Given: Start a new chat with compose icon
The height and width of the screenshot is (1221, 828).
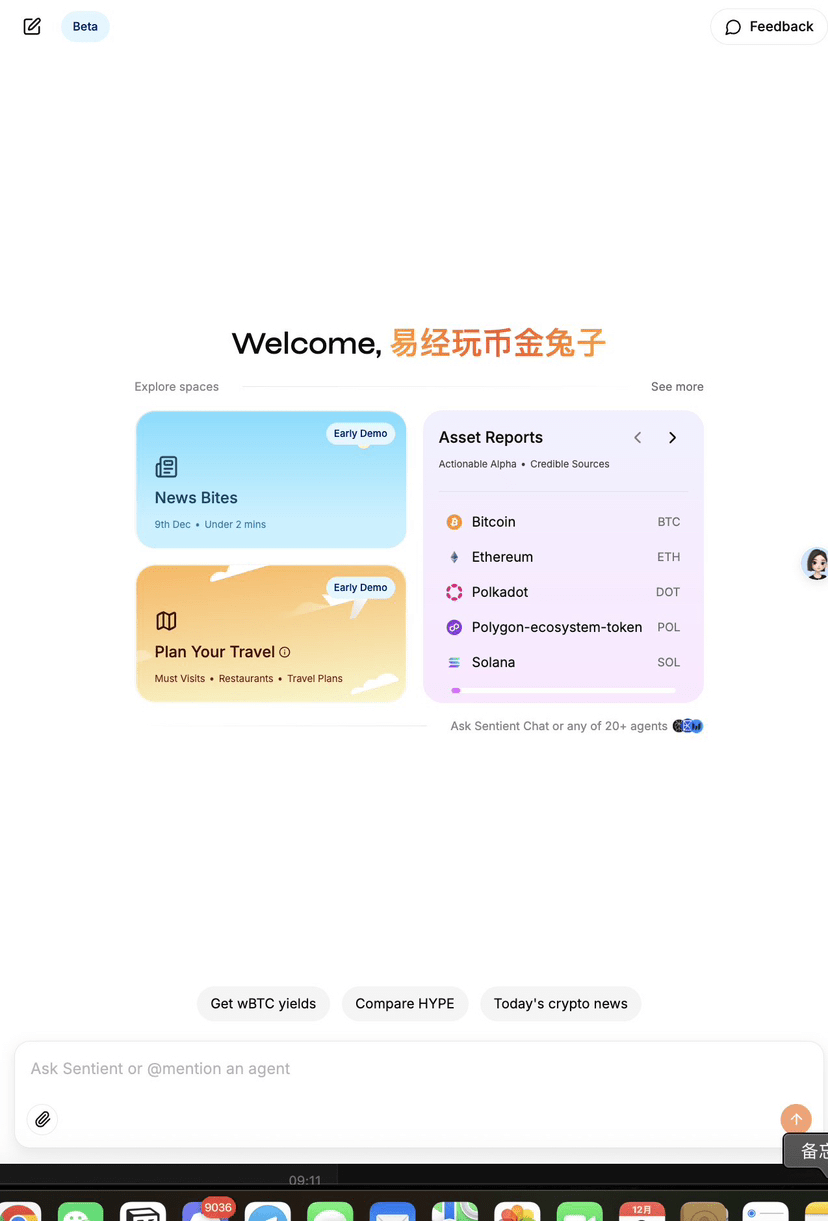Looking at the screenshot, I should [32, 27].
